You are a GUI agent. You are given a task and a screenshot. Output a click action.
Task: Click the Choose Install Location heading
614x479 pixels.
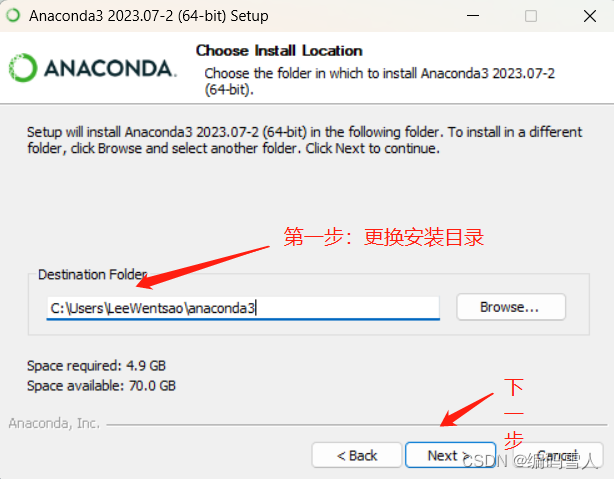(x=279, y=51)
